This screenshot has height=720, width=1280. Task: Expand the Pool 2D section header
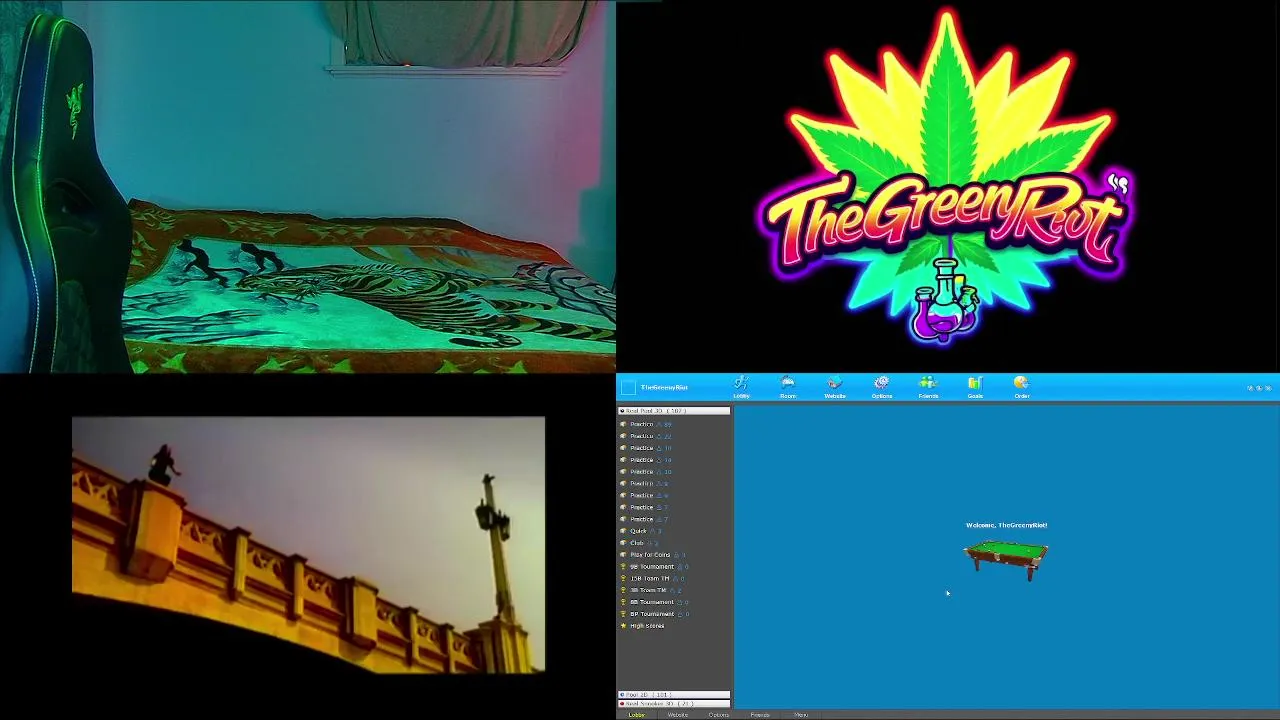coord(674,694)
